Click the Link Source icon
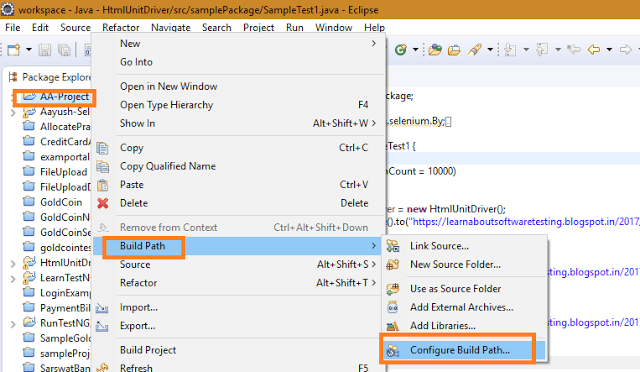 (x=393, y=246)
